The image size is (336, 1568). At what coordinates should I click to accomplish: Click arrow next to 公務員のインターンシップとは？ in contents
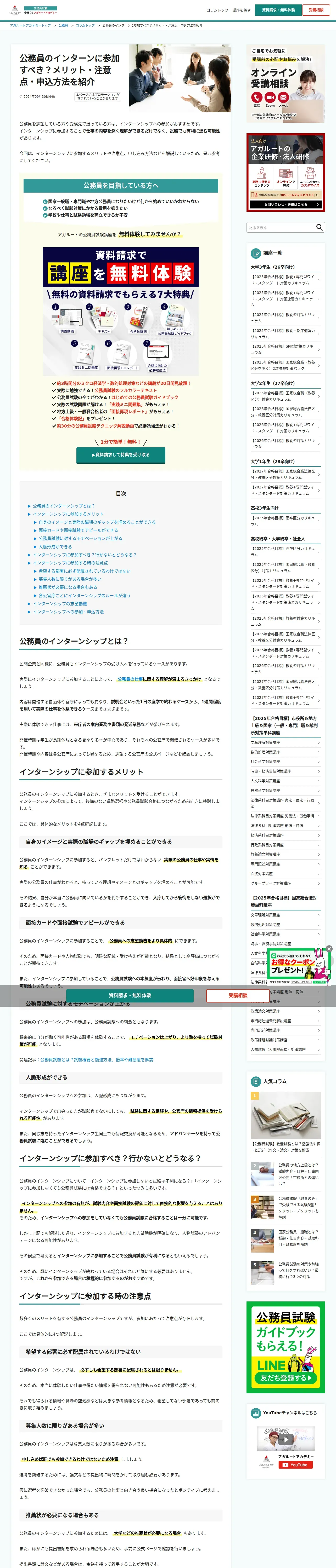click(x=29, y=506)
